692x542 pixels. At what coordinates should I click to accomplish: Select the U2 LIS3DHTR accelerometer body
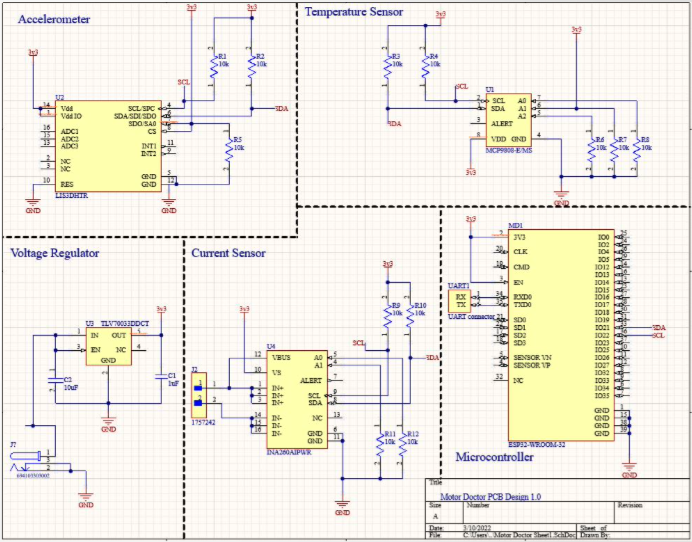(108, 146)
